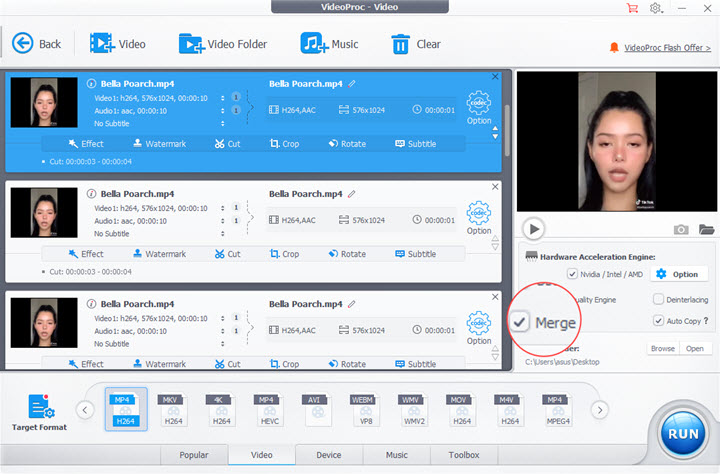Open VideoProc Flash Offer link
This screenshot has width=720, height=474.
(x=667, y=47)
